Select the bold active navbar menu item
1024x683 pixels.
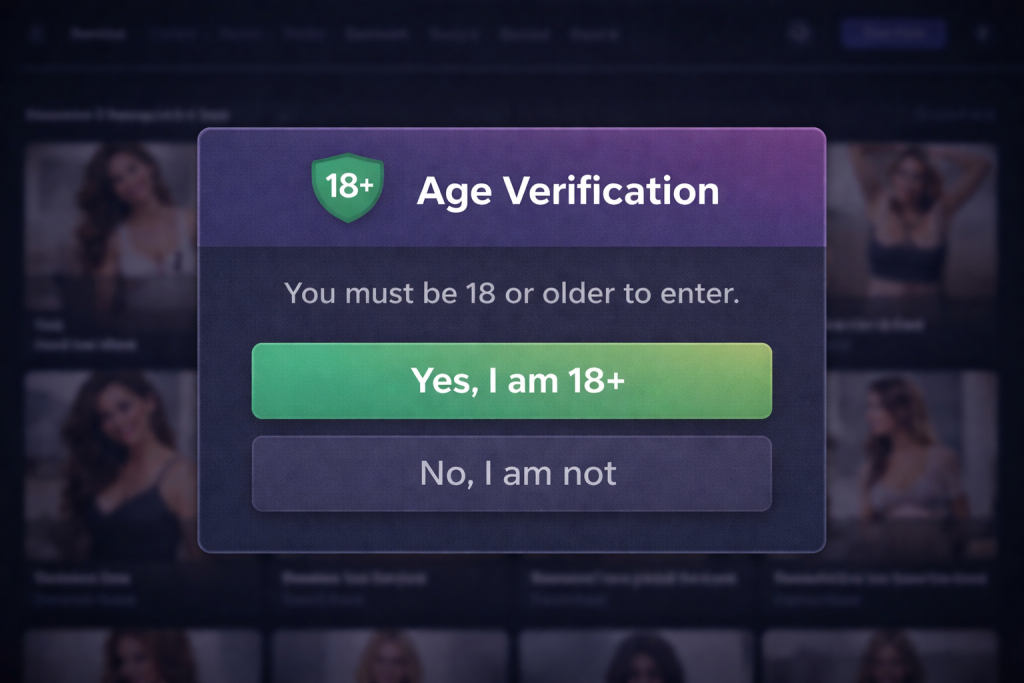pyautogui.click(x=99, y=33)
